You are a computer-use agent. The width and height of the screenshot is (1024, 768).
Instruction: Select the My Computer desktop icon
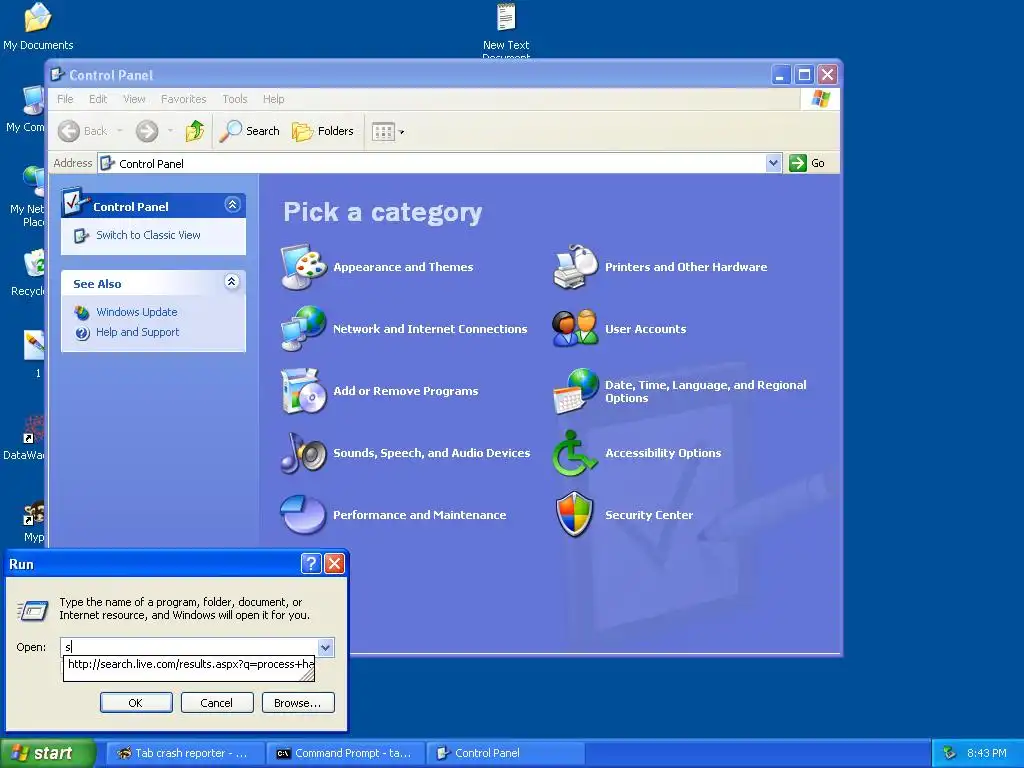click(26, 109)
